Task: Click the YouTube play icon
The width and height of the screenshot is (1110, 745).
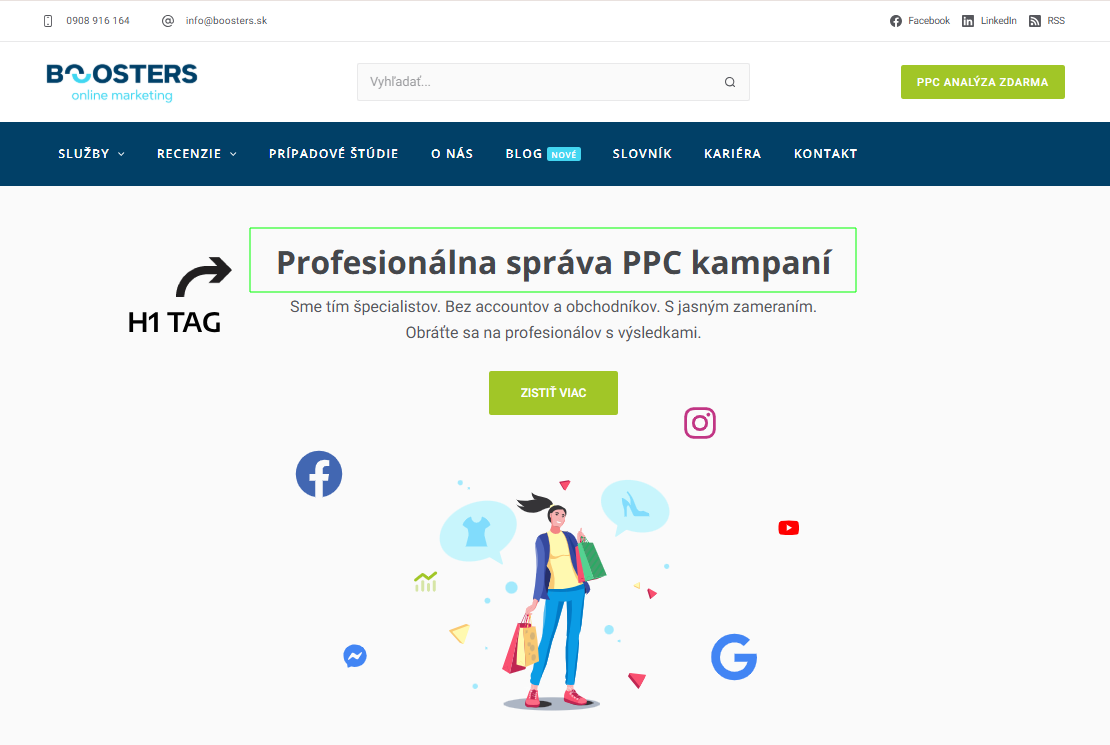Action: pos(789,528)
